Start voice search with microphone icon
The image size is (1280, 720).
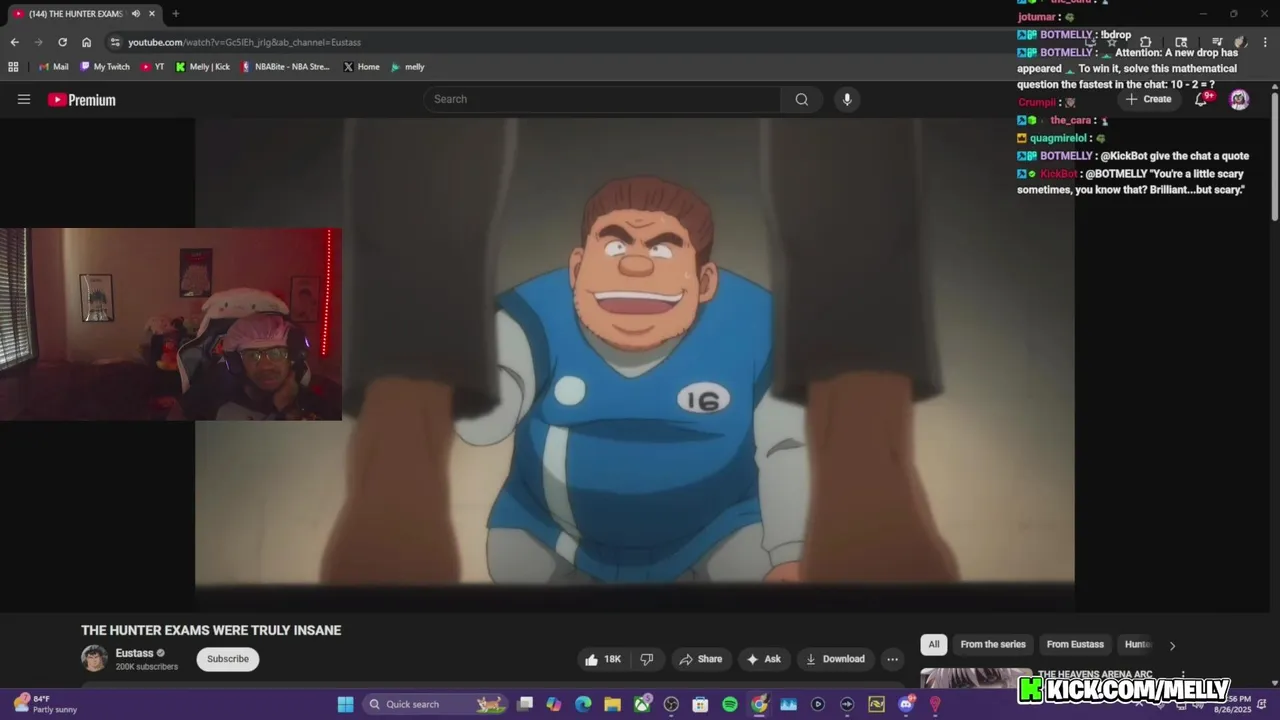847,99
